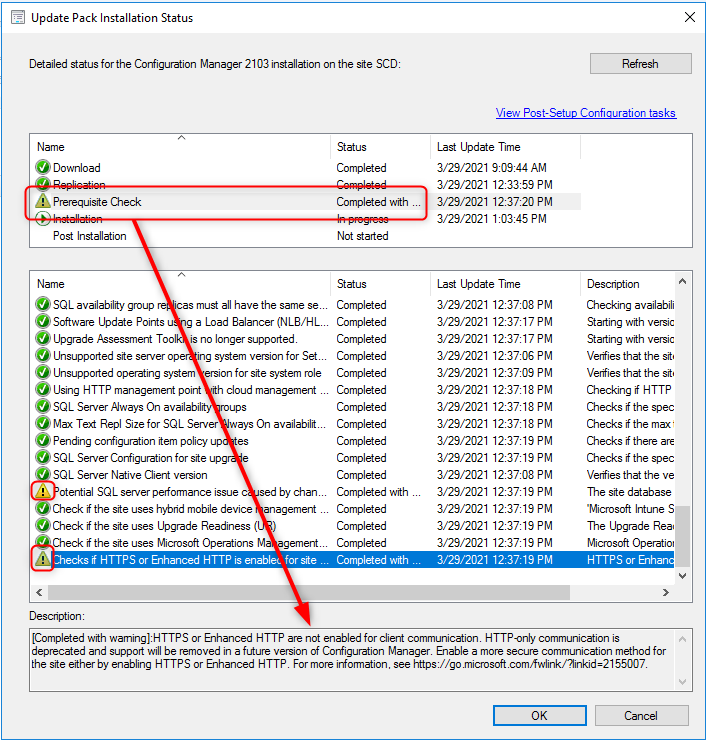This screenshot has height=741, width=706.
Task: Click check icon for Max Text Repl Size row
Action: 43,423
